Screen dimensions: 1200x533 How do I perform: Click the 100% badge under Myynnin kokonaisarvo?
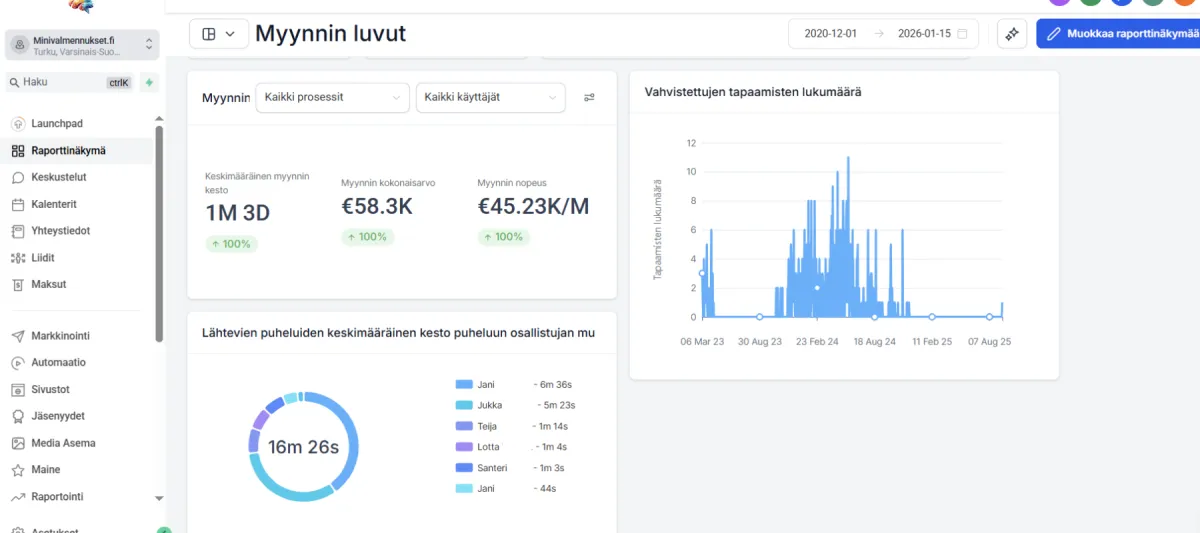(367, 237)
